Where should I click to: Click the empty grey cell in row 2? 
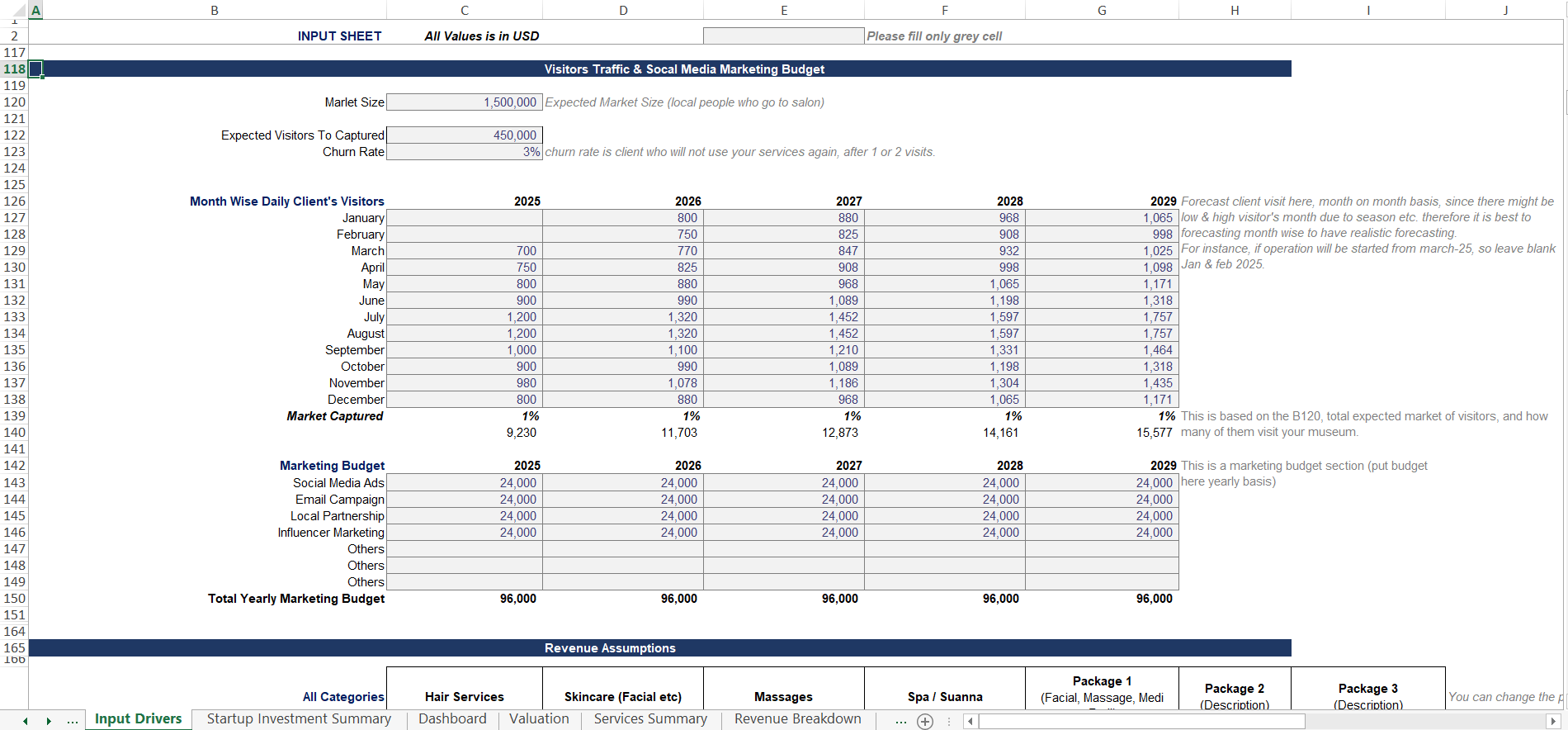point(784,36)
